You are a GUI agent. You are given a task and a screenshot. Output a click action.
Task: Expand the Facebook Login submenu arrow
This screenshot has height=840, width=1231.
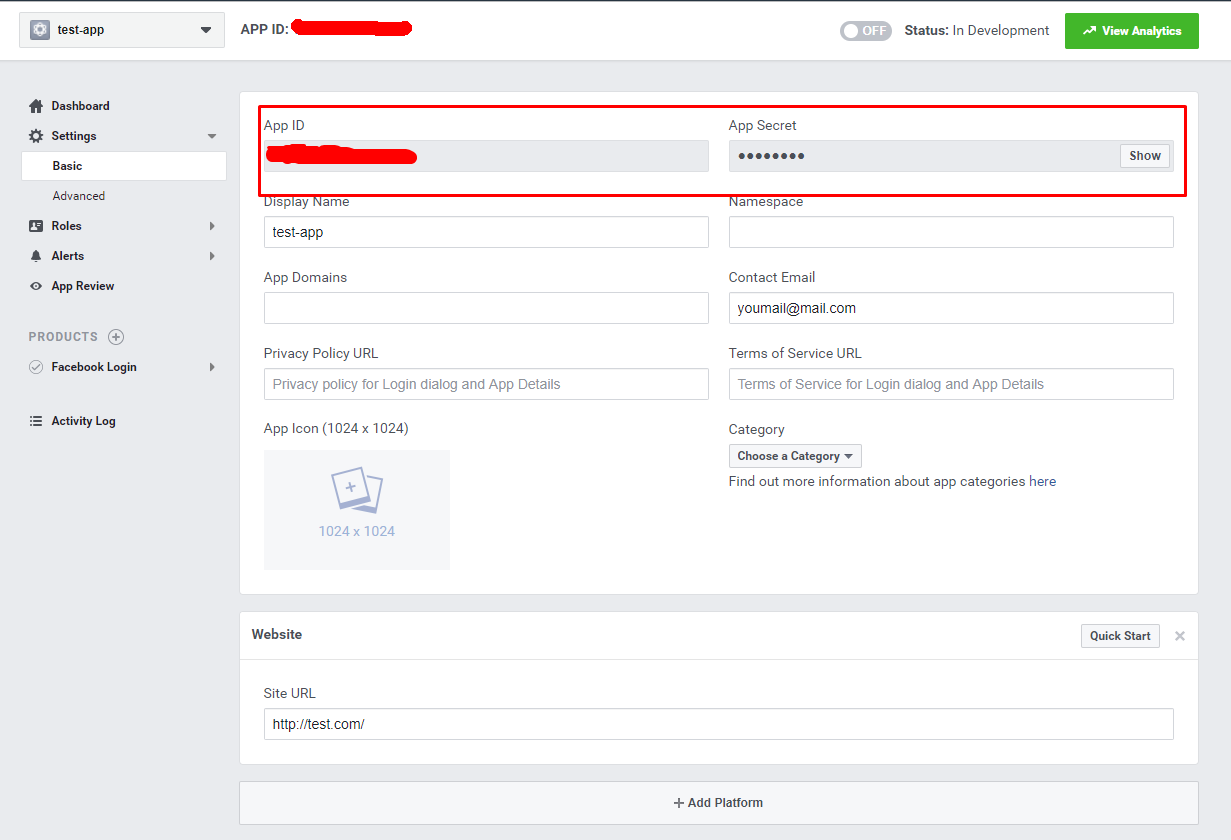click(x=212, y=367)
